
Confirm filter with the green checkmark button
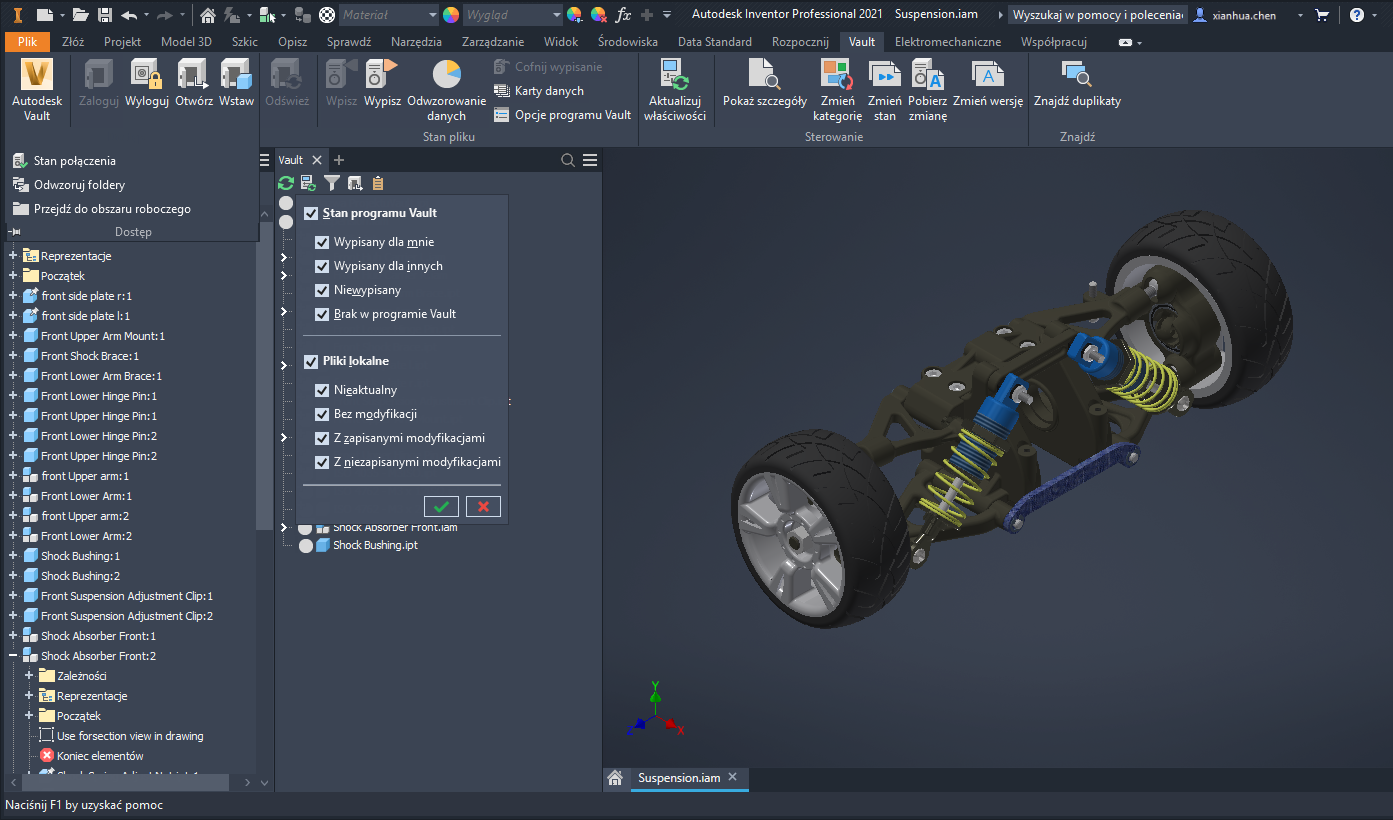point(441,506)
